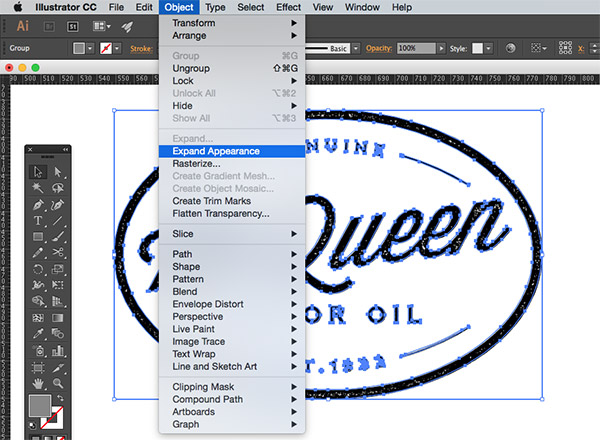The image size is (600, 440).
Task: Select the Rotate tool
Action: click(x=38, y=269)
